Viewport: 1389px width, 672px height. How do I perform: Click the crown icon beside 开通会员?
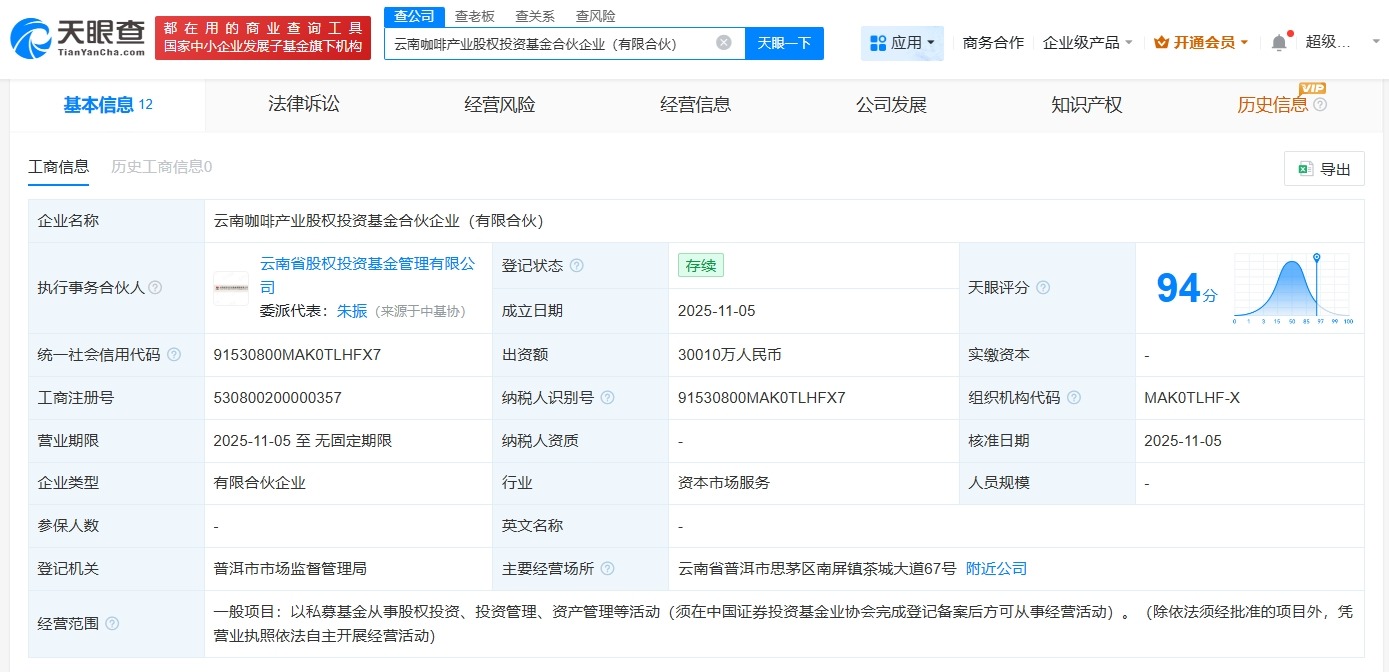tap(1161, 41)
